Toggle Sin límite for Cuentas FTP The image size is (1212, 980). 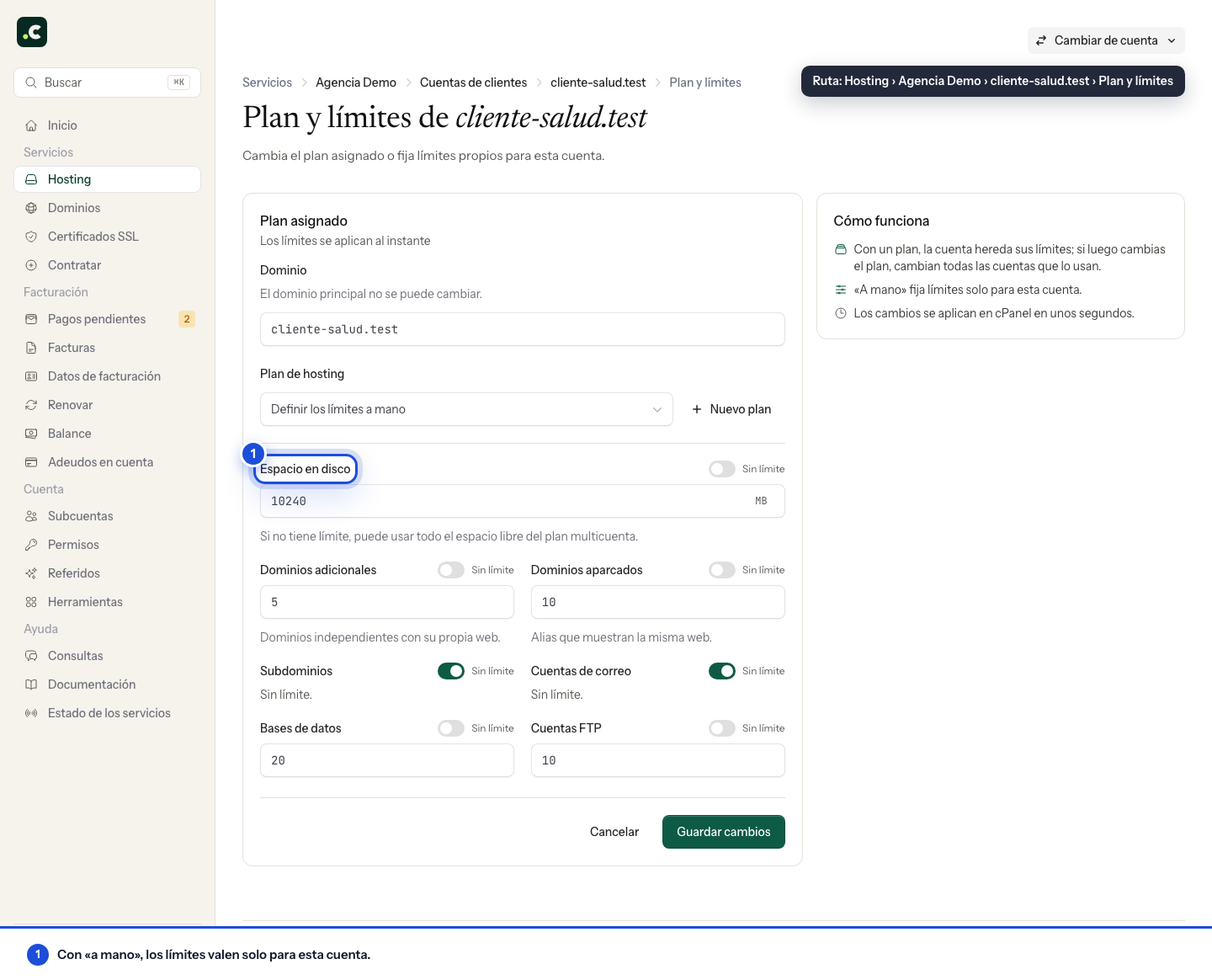click(722, 728)
